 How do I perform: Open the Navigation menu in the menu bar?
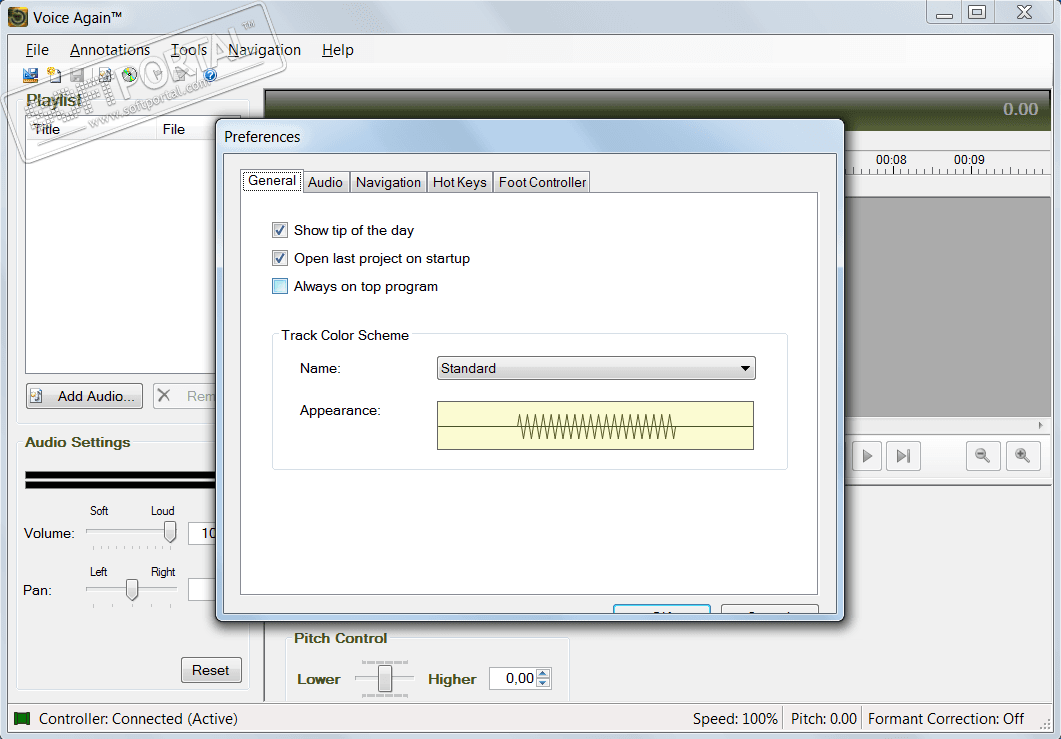[265, 50]
